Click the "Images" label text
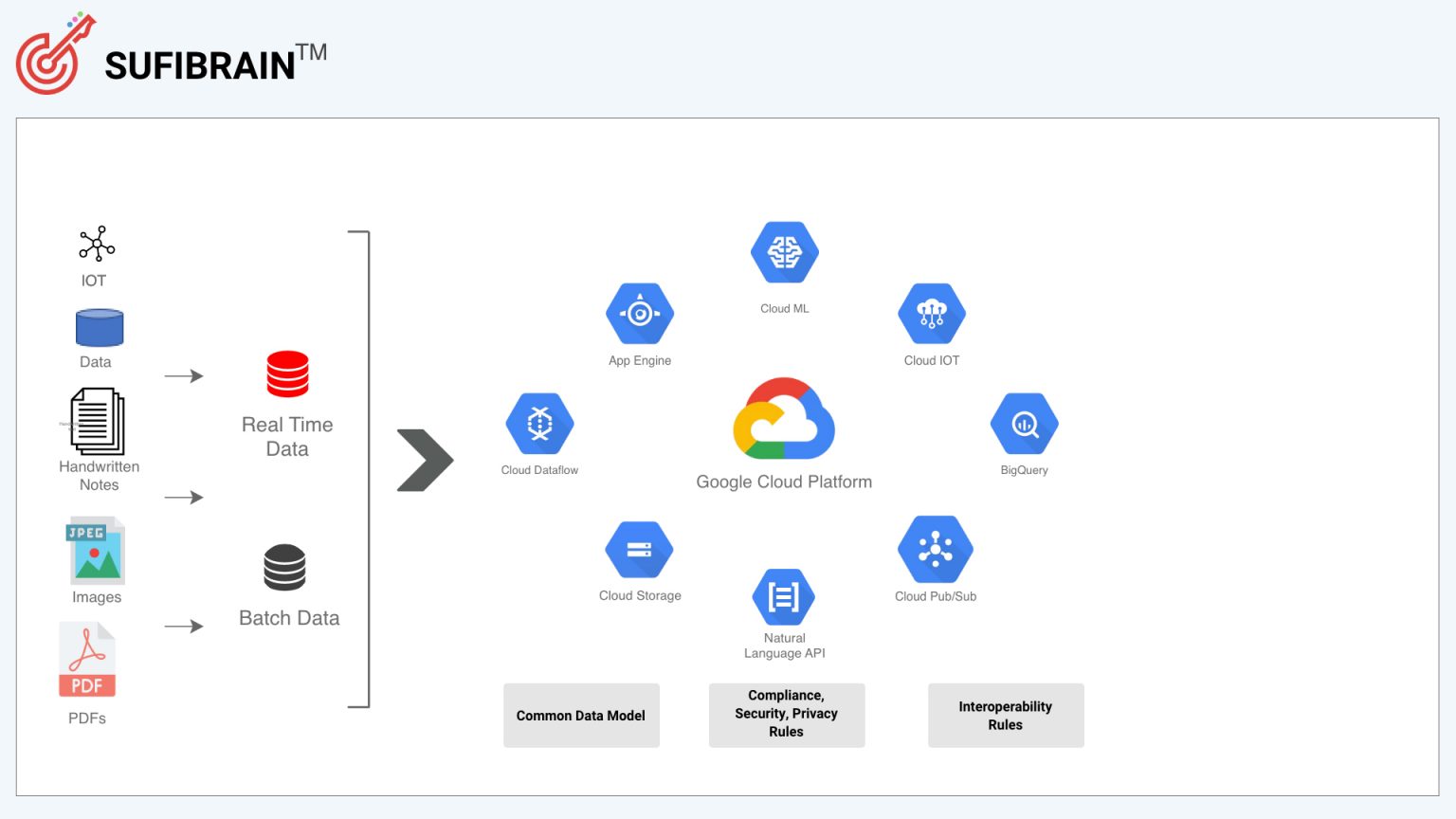The width and height of the screenshot is (1456, 819). click(97, 597)
